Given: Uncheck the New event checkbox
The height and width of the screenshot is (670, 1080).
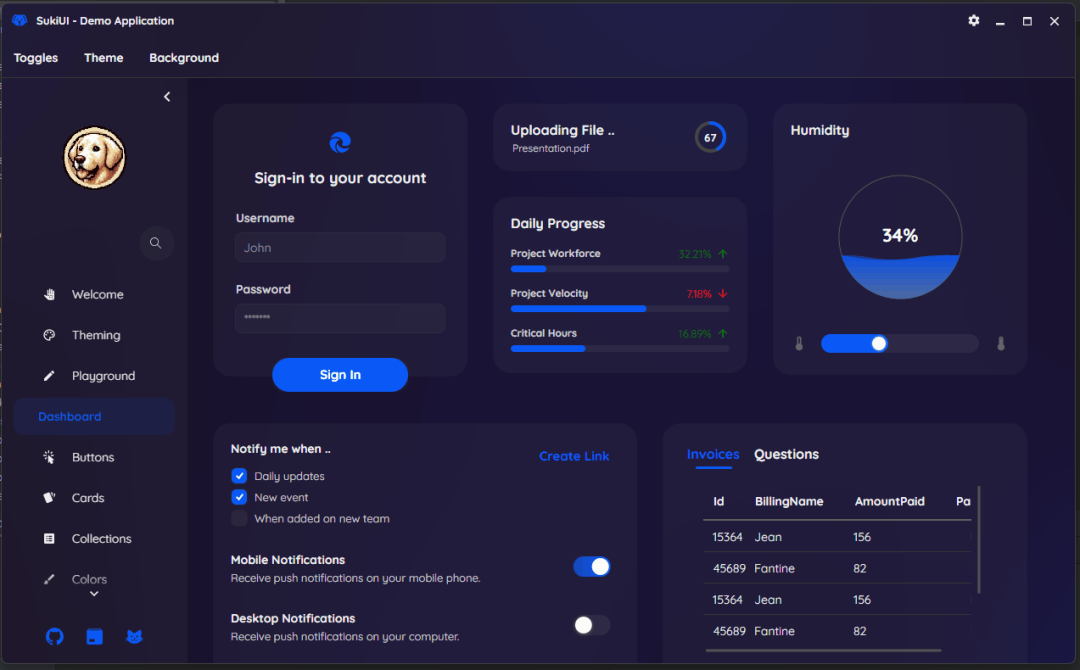Looking at the screenshot, I should (239, 497).
